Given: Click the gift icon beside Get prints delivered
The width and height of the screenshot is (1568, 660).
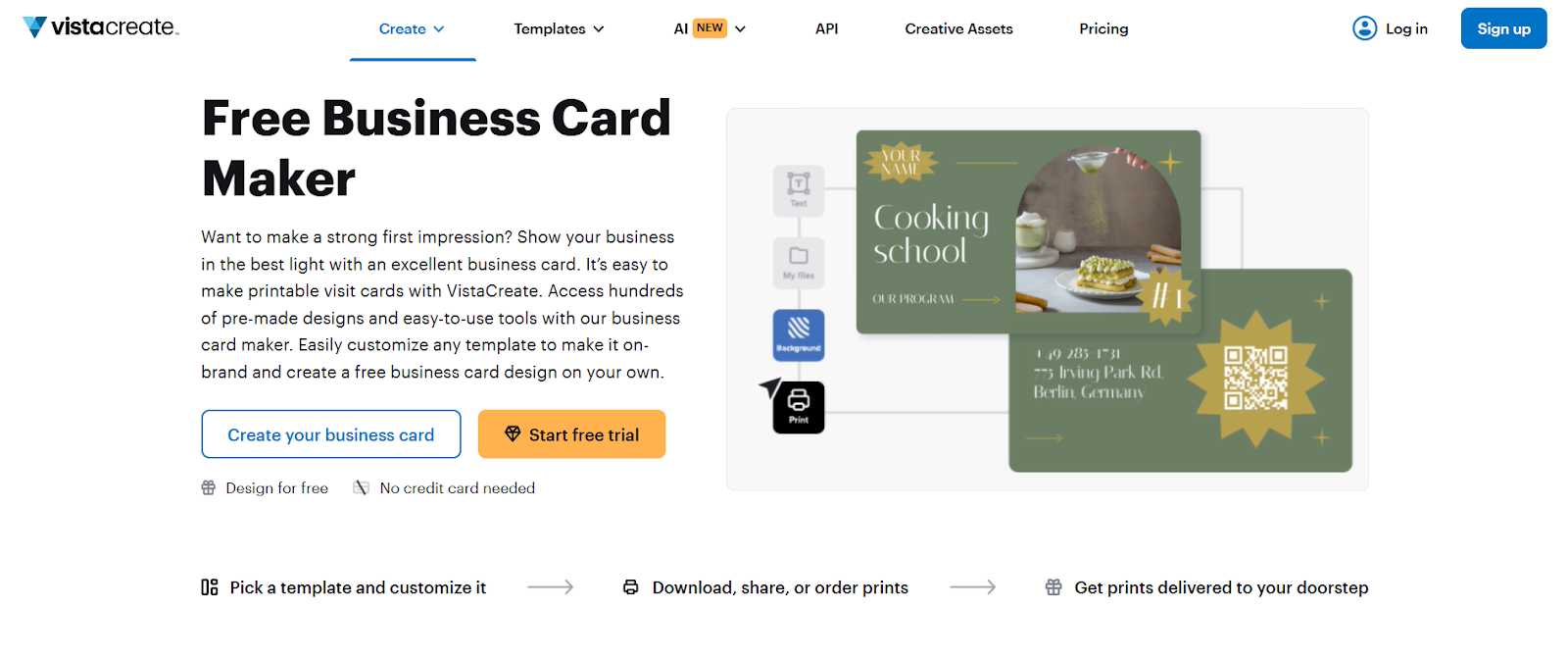Looking at the screenshot, I should coord(1053,587).
